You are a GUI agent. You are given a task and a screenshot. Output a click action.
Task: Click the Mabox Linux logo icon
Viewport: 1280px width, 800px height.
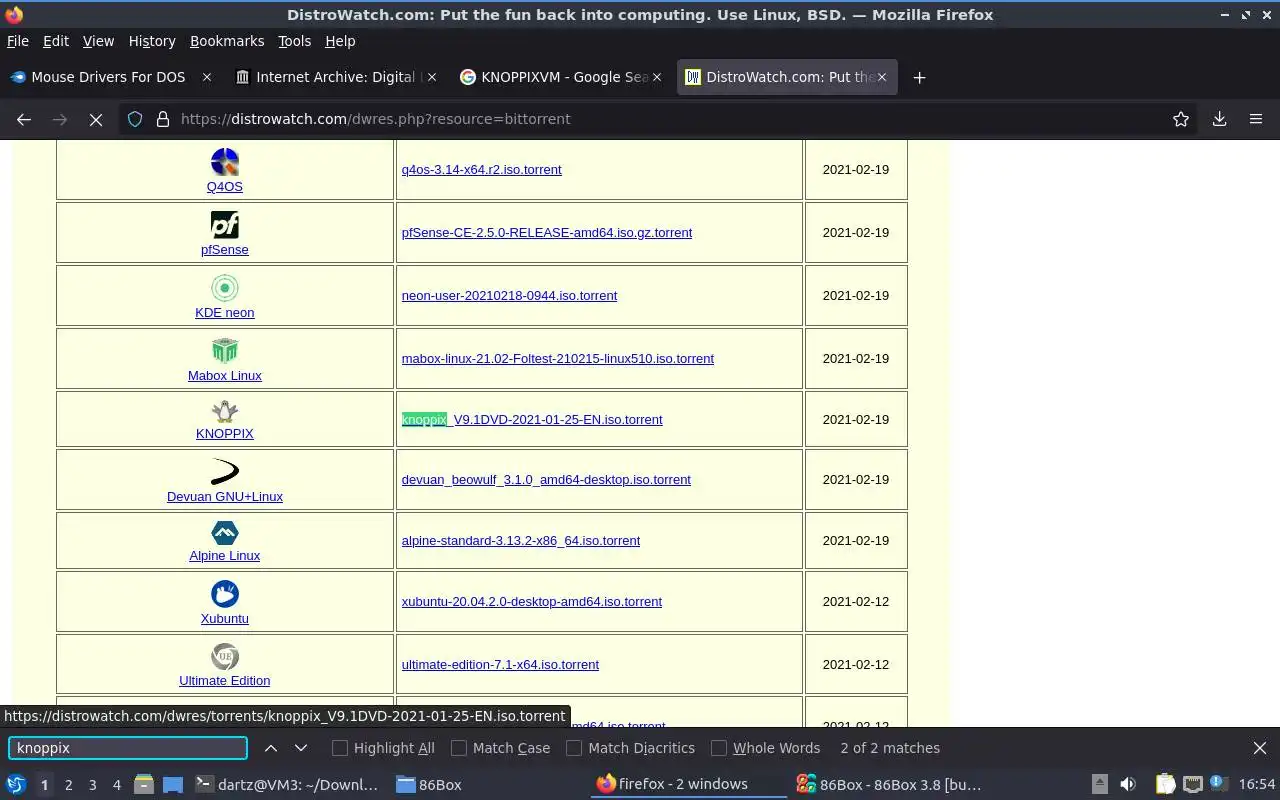pos(224,351)
